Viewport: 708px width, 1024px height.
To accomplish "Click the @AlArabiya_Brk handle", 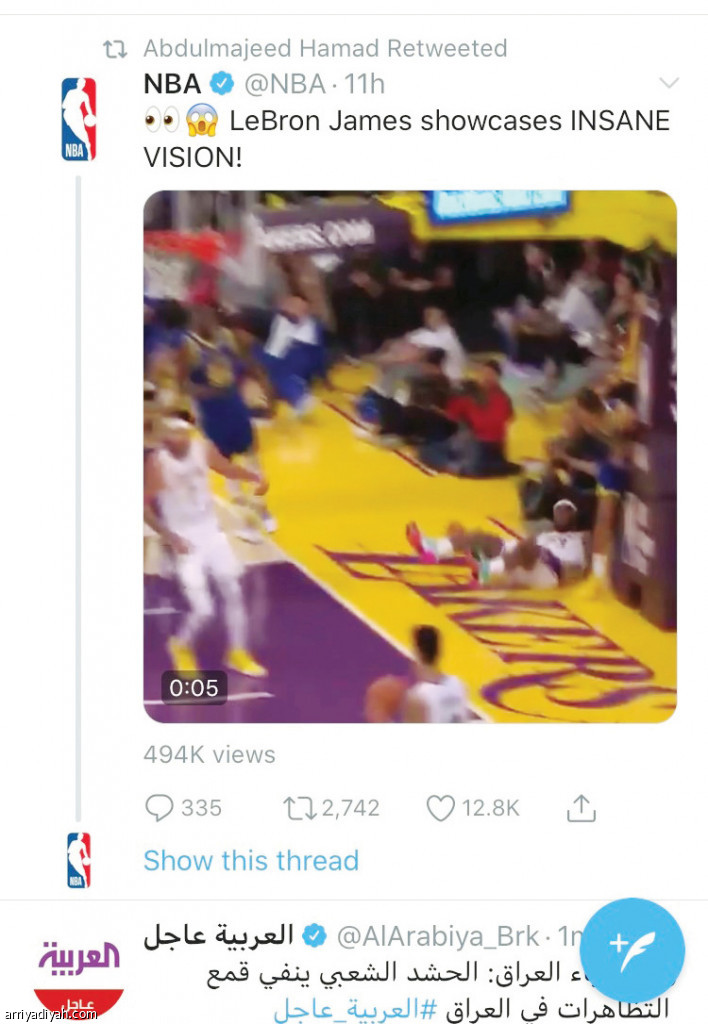I will click(x=439, y=936).
